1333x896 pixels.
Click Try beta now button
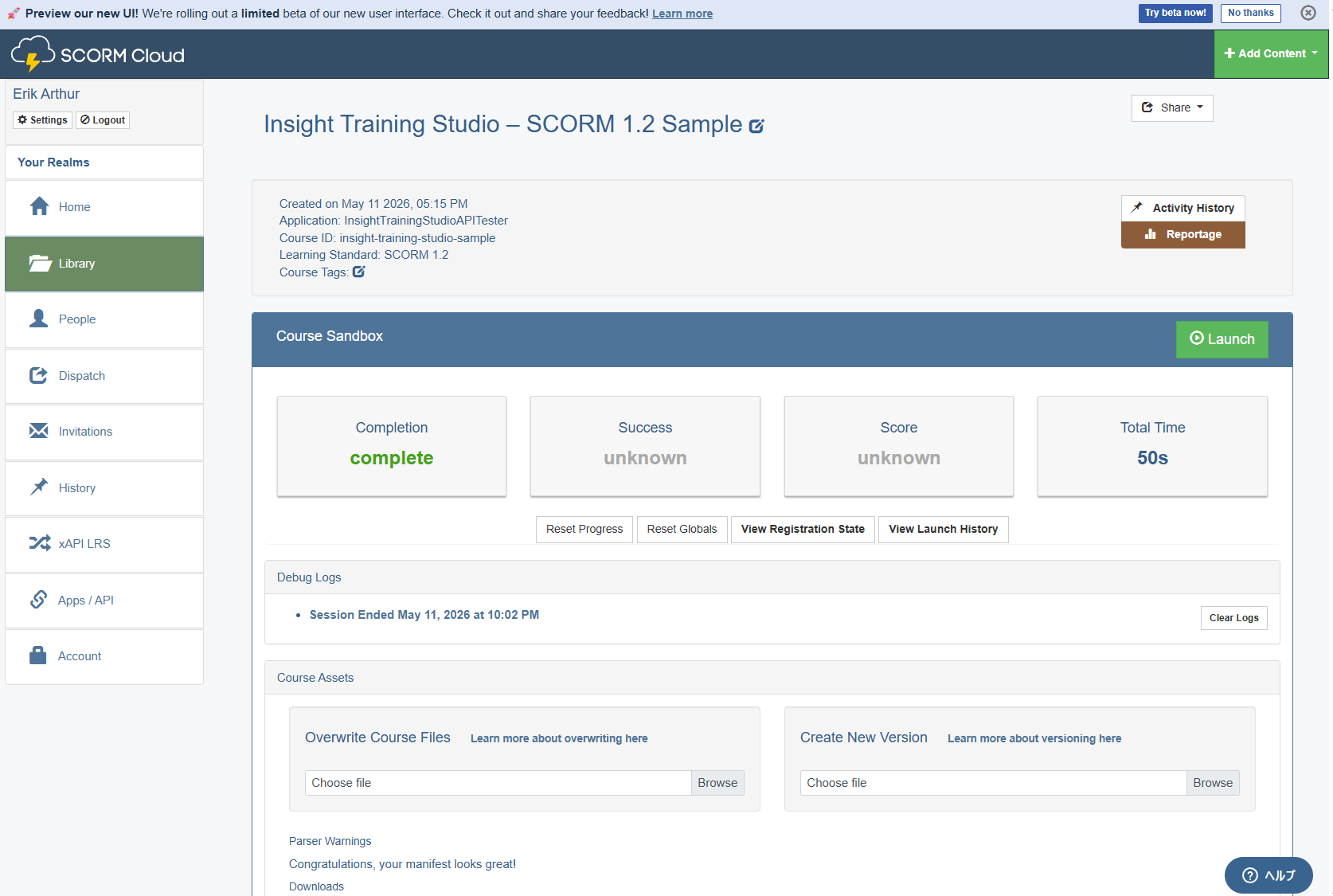tap(1175, 13)
